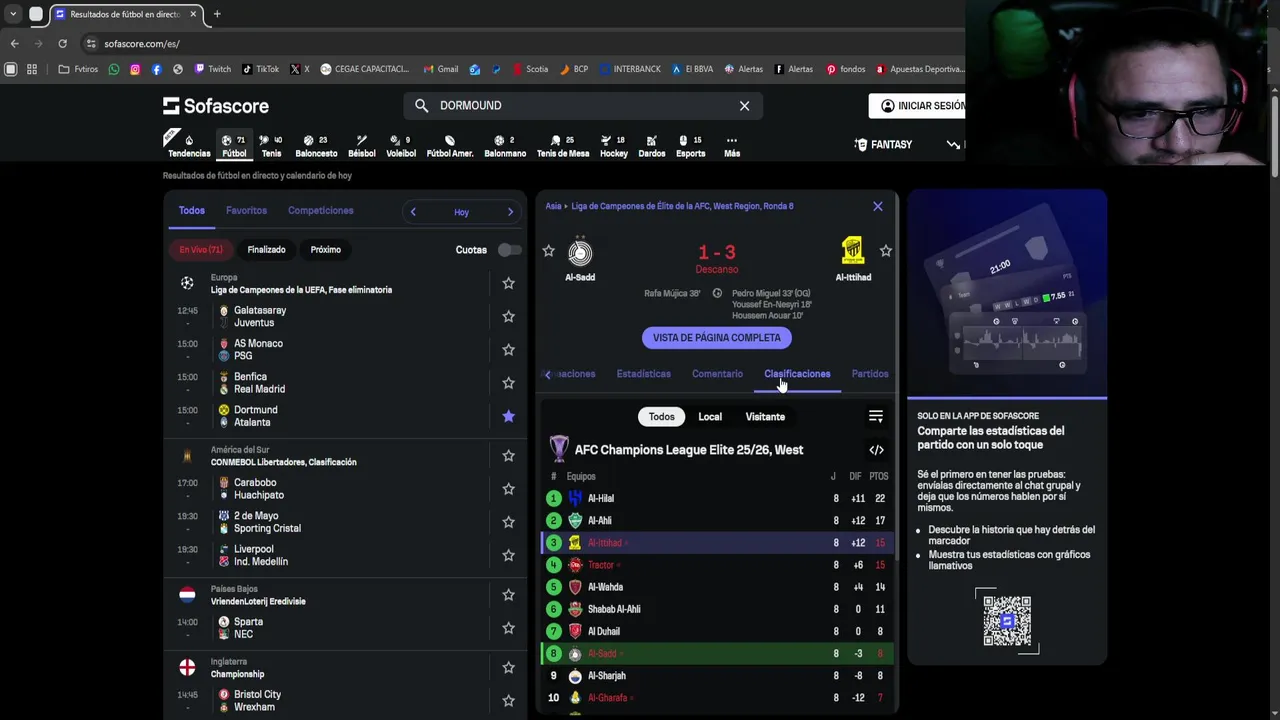Screen dimensions: 1280x720
Task: Open the Tenis sport category
Action: pyautogui.click(x=271, y=146)
